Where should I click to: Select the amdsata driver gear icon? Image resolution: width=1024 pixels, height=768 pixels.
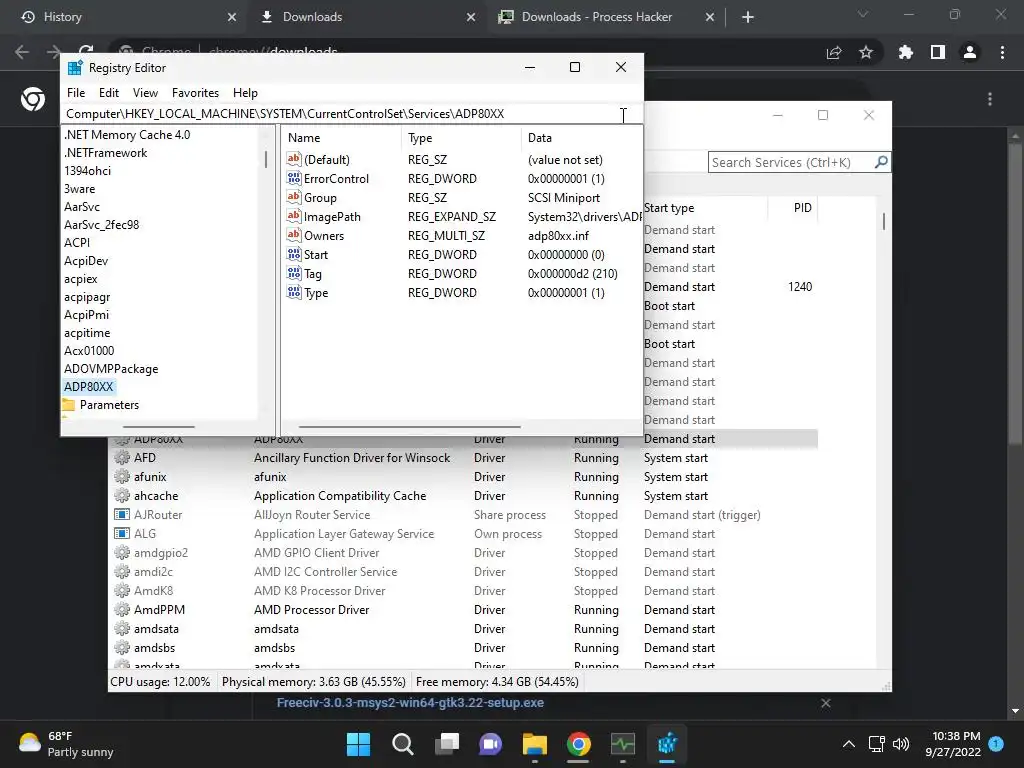121,628
